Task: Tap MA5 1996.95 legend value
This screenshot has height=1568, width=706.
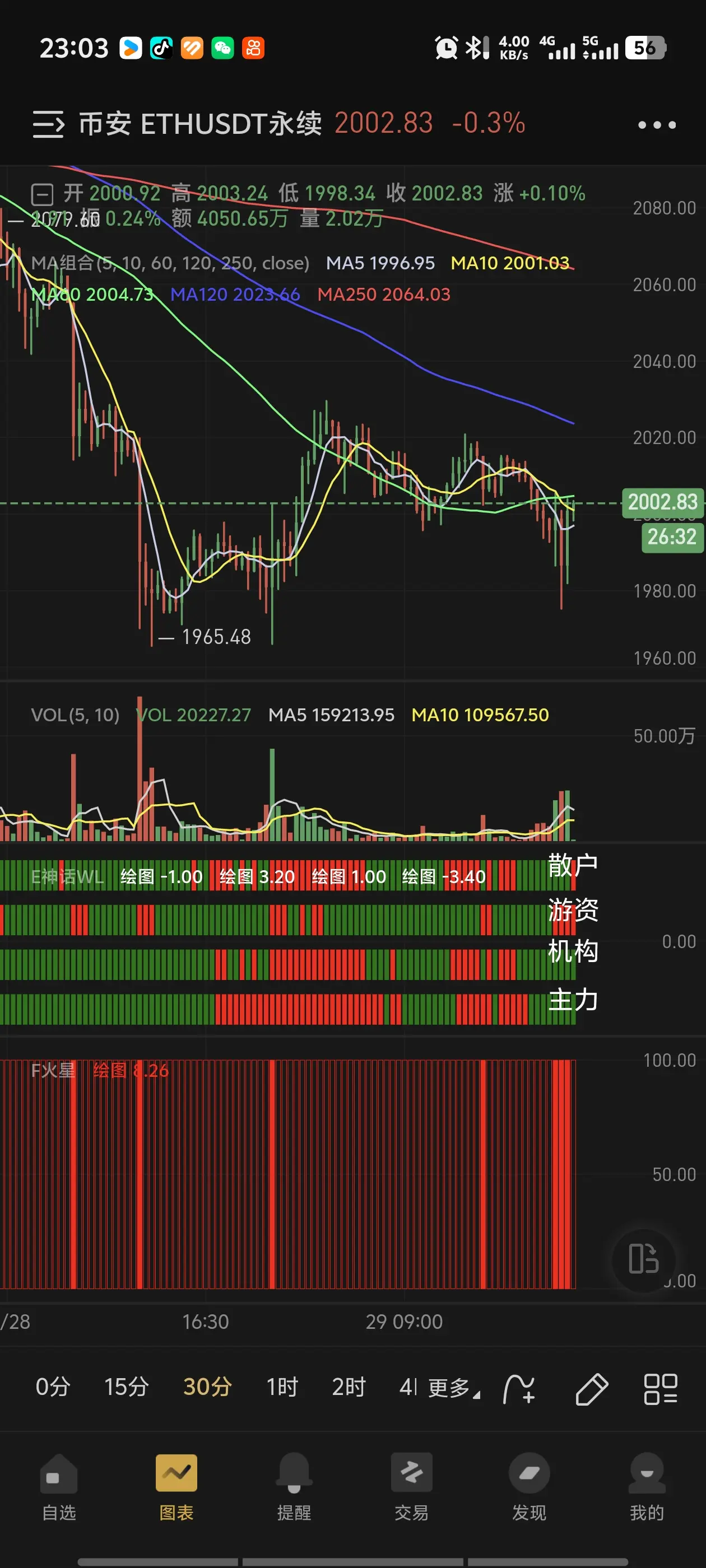Action: tap(380, 263)
